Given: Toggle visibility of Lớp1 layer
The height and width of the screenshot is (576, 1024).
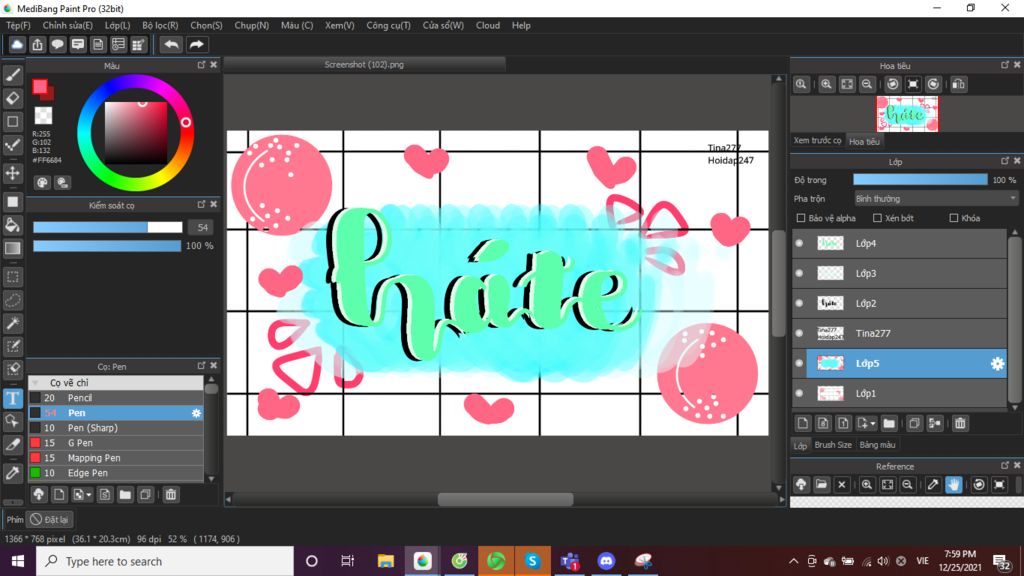Looking at the screenshot, I should pos(799,393).
